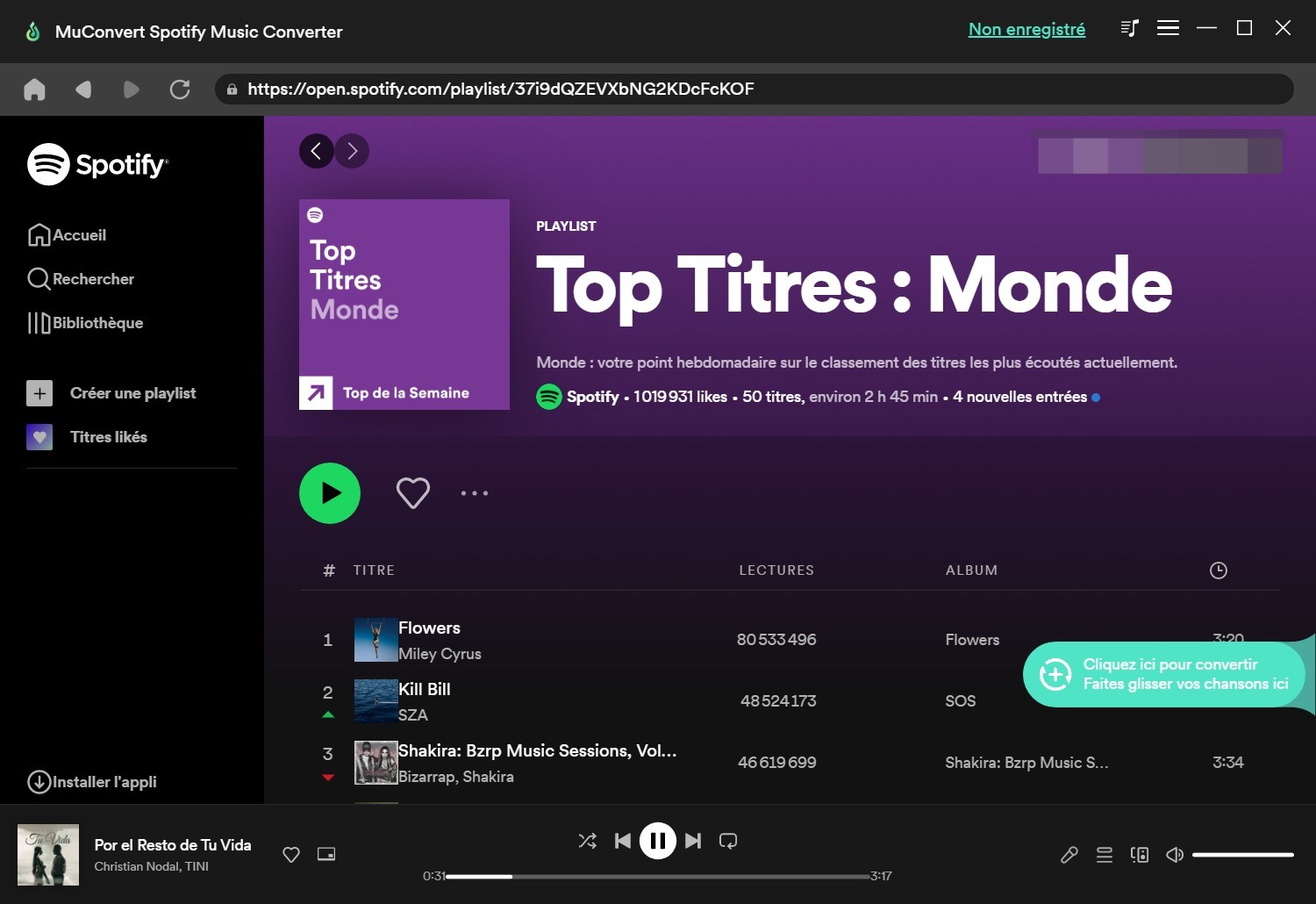
Task: Open the Flowers album link
Action: (x=972, y=640)
